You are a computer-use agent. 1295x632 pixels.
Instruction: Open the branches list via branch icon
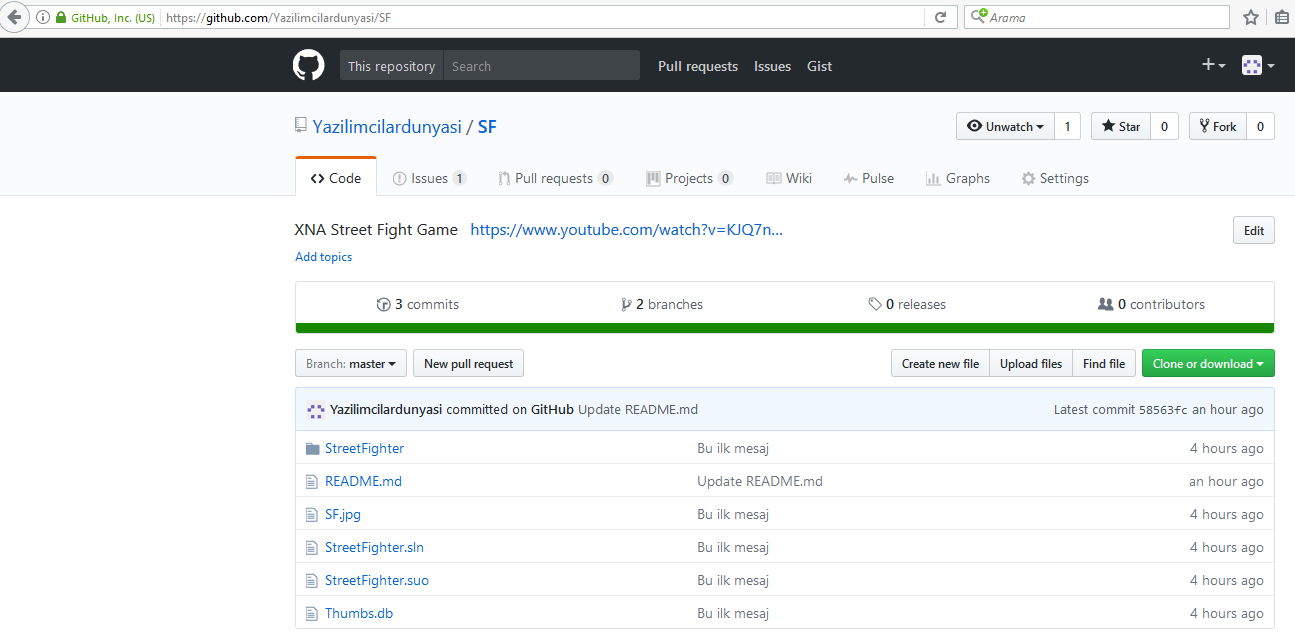tap(625, 303)
